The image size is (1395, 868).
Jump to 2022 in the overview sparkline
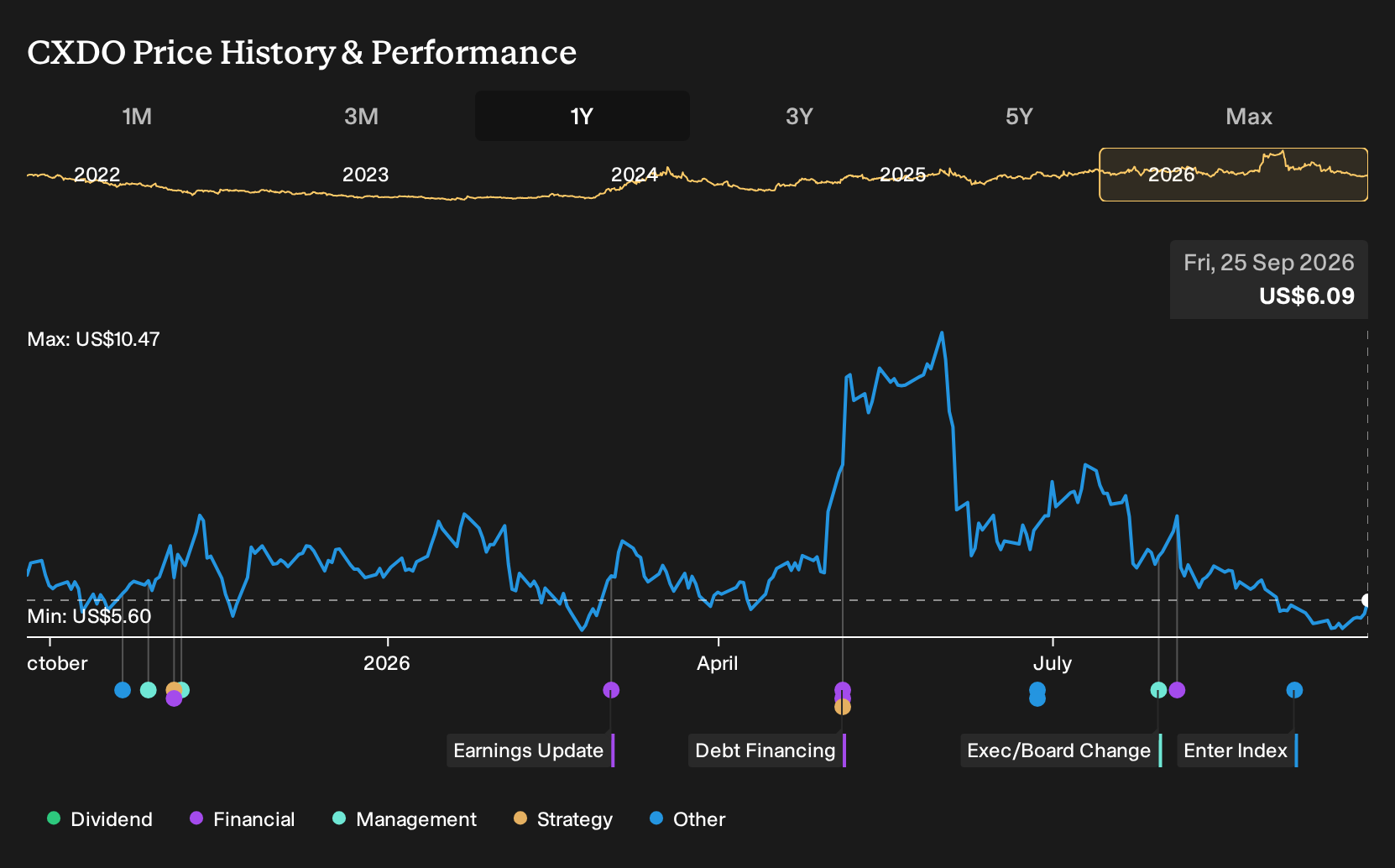point(97,175)
